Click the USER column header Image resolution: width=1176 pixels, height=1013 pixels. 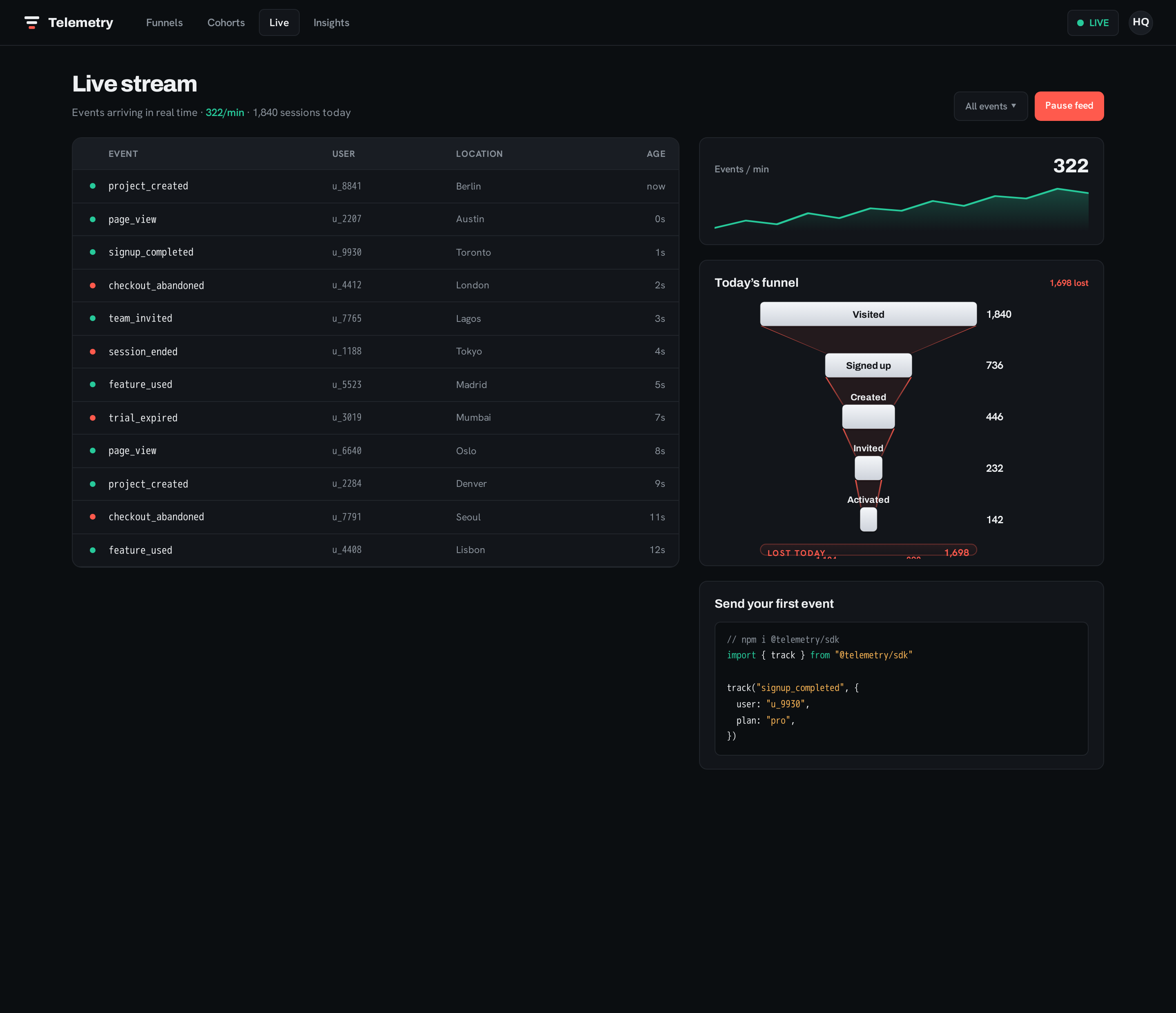click(343, 154)
